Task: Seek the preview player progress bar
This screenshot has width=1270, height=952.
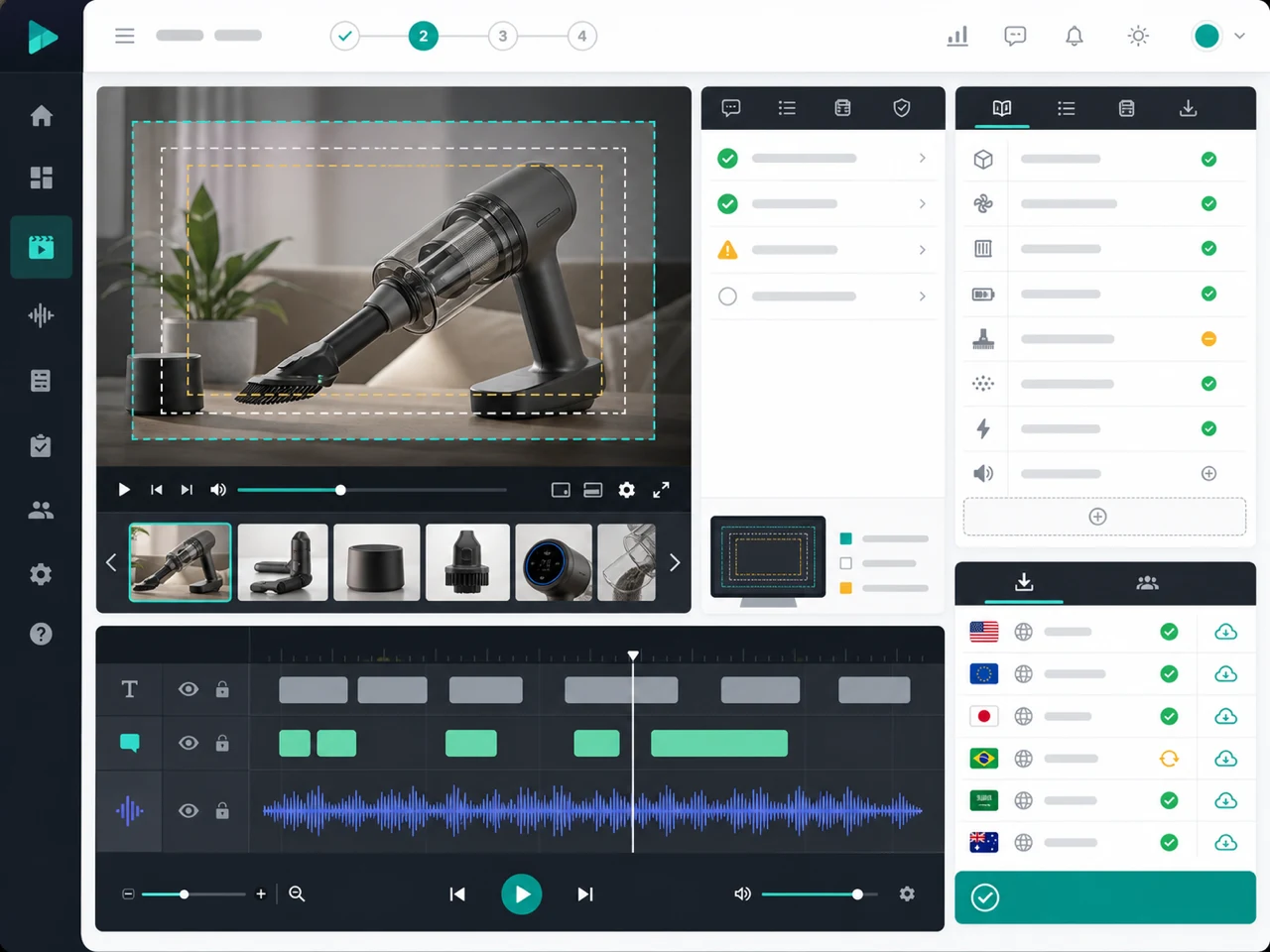Action: point(372,490)
